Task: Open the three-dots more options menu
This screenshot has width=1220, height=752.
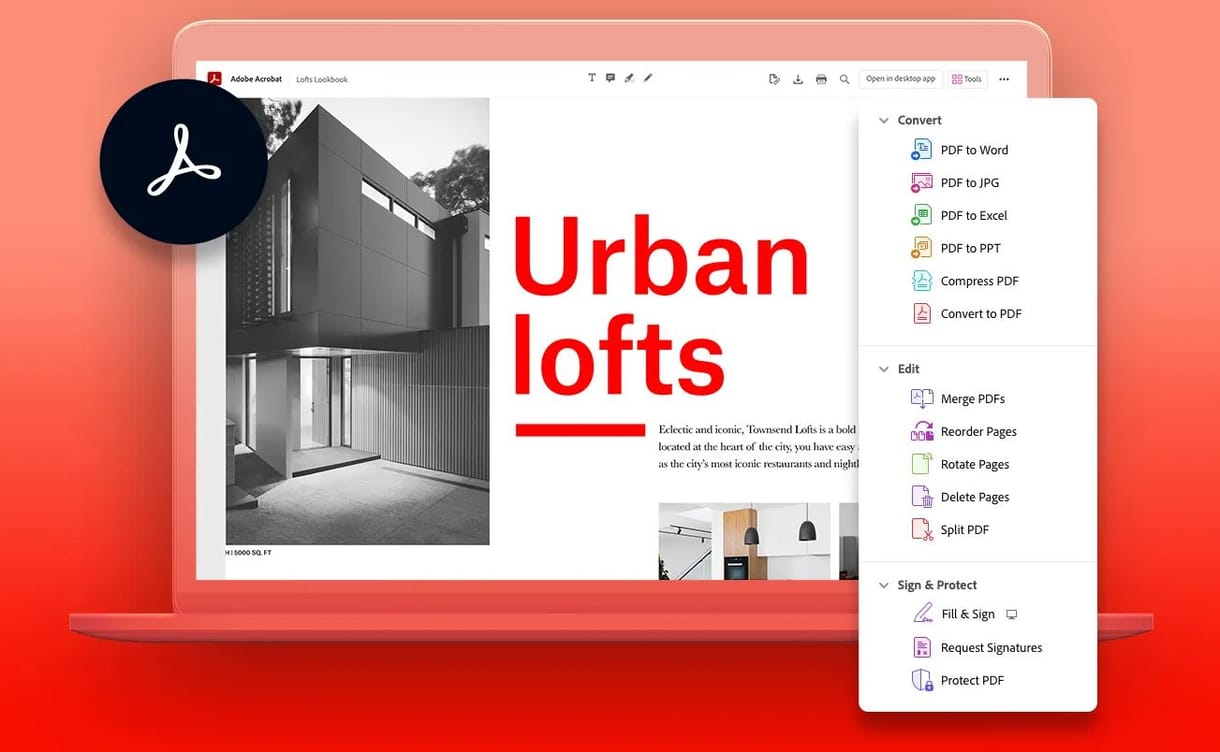Action: tap(1004, 79)
